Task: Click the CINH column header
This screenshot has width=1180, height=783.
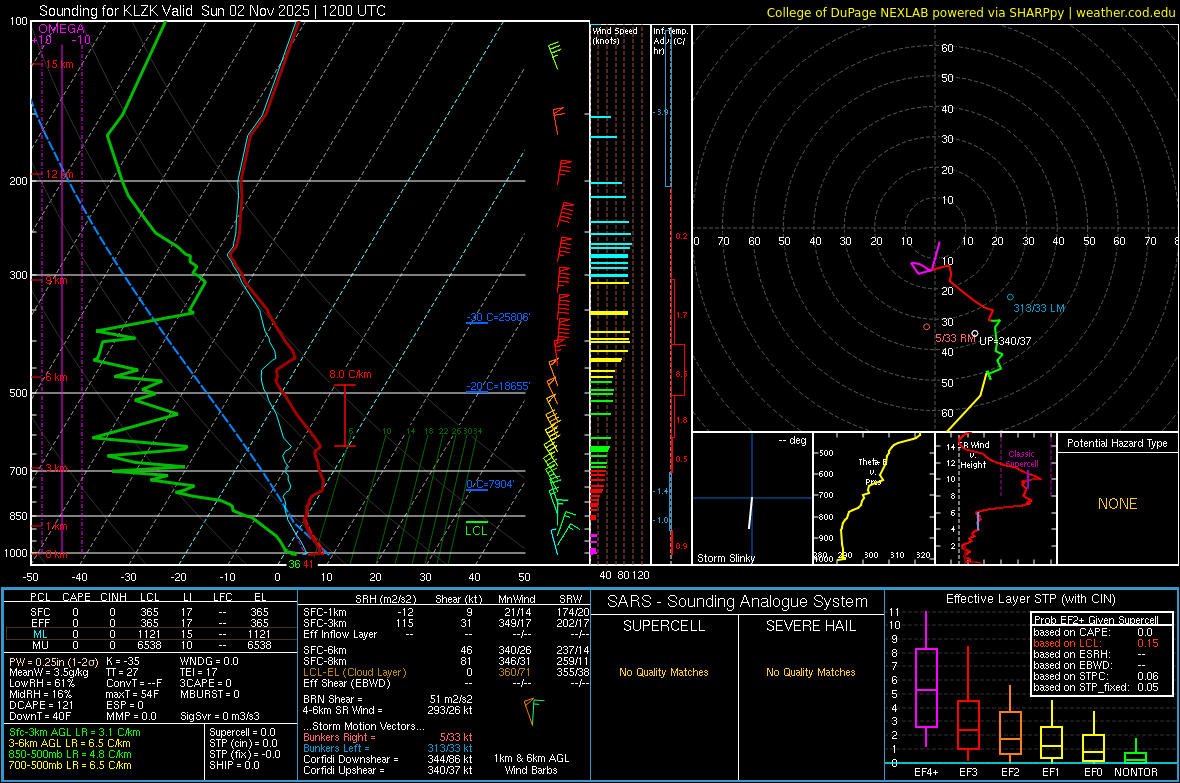Action: tap(114, 597)
